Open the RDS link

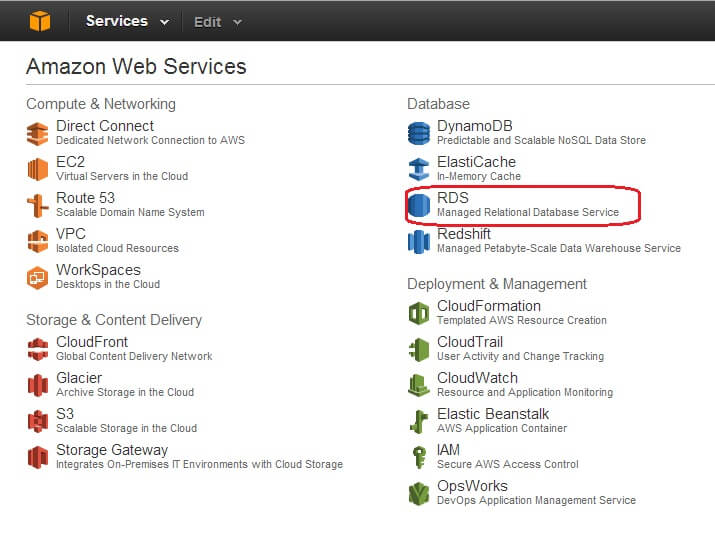[x=453, y=198]
